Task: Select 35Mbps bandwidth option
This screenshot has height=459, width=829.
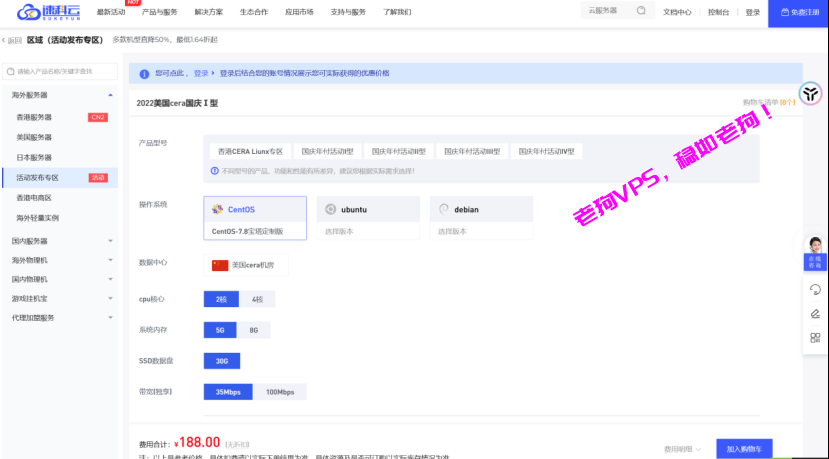Action: tap(228, 392)
